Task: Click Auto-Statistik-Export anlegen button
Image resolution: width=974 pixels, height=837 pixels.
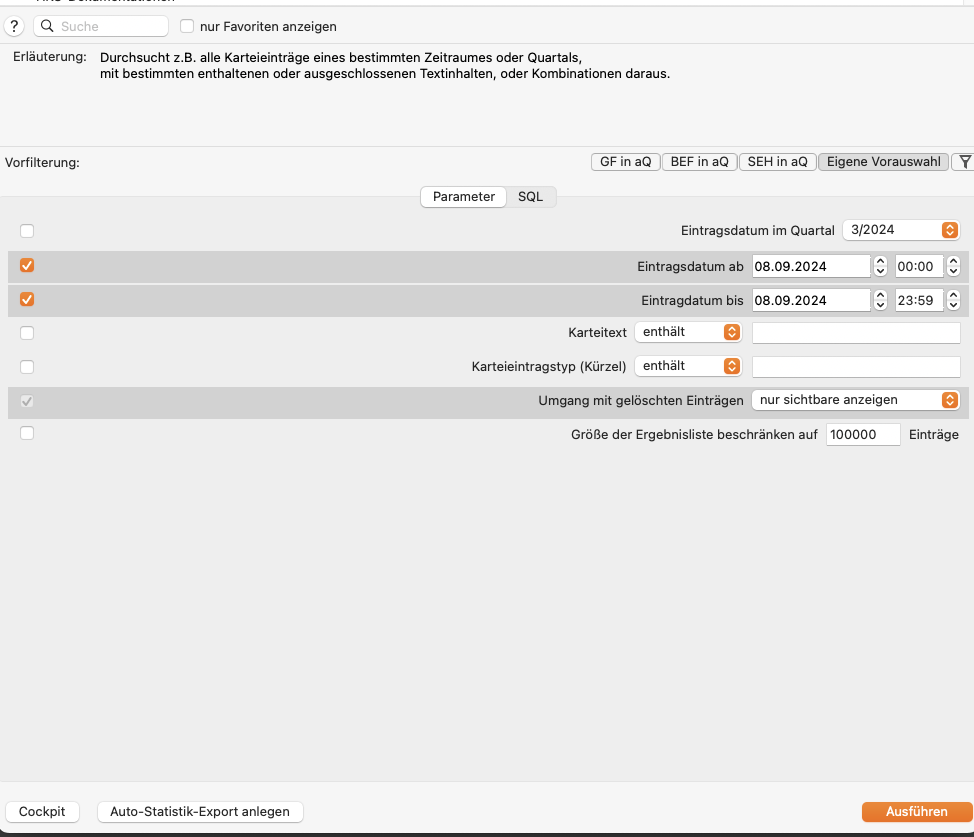Action: [x=200, y=812]
